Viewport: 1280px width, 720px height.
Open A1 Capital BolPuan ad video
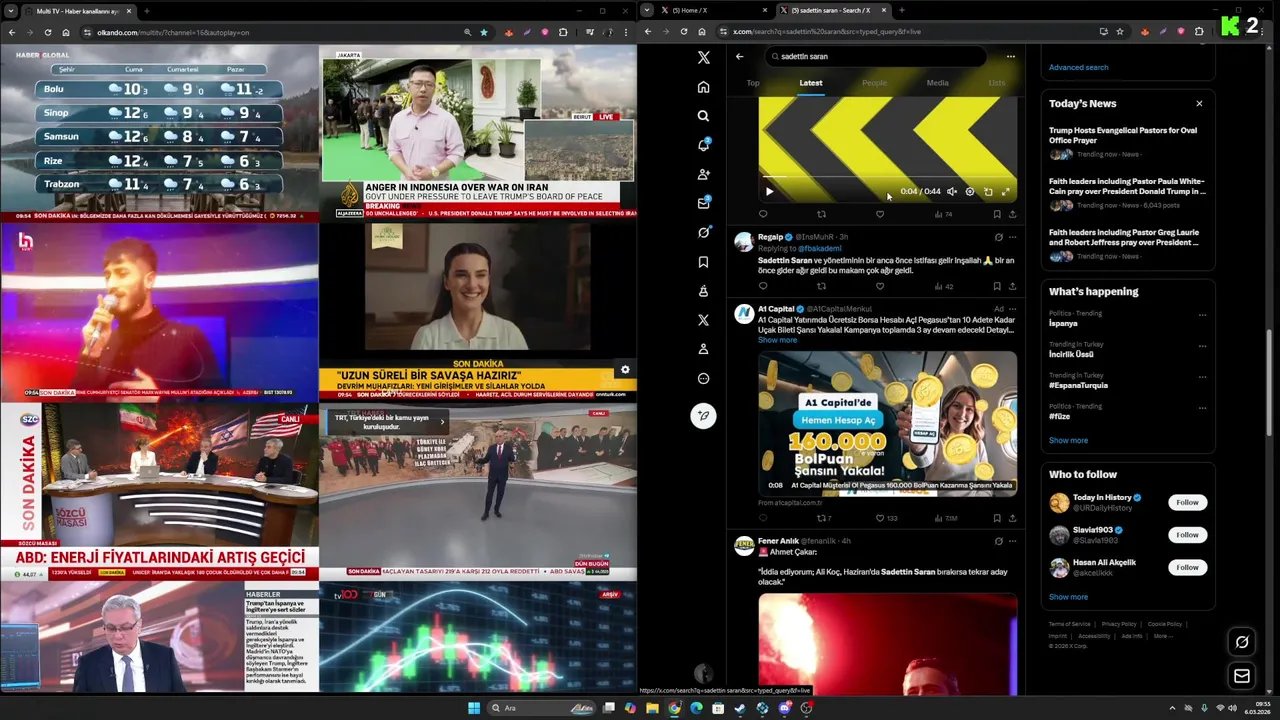click(887, 423)
